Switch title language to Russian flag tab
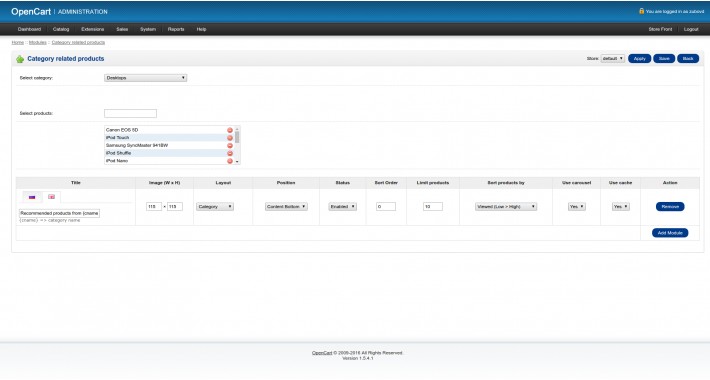This screenshot has width=710, height=380. 32,197
